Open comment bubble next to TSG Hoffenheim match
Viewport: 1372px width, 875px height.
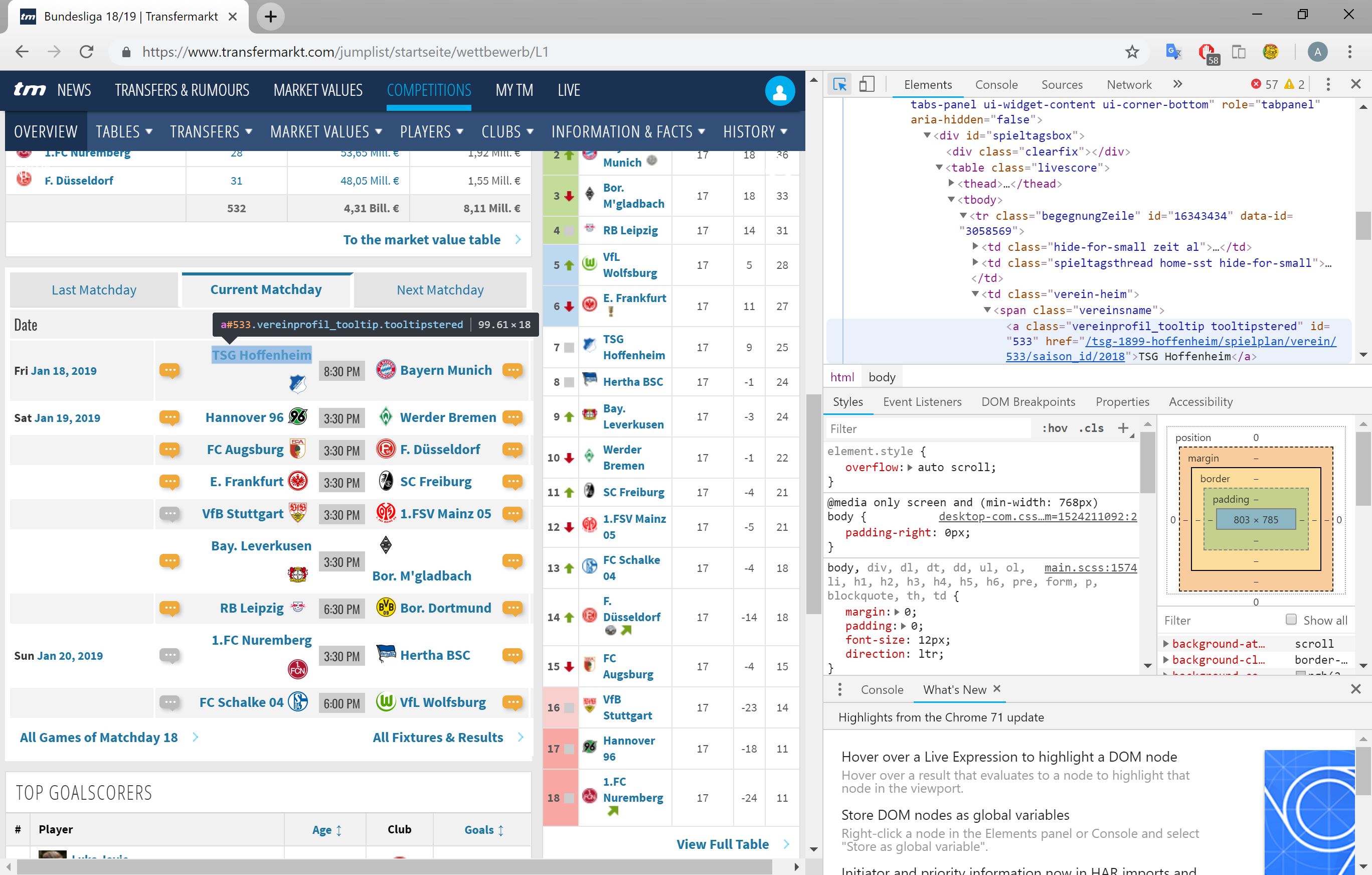(x=170, y=371)
